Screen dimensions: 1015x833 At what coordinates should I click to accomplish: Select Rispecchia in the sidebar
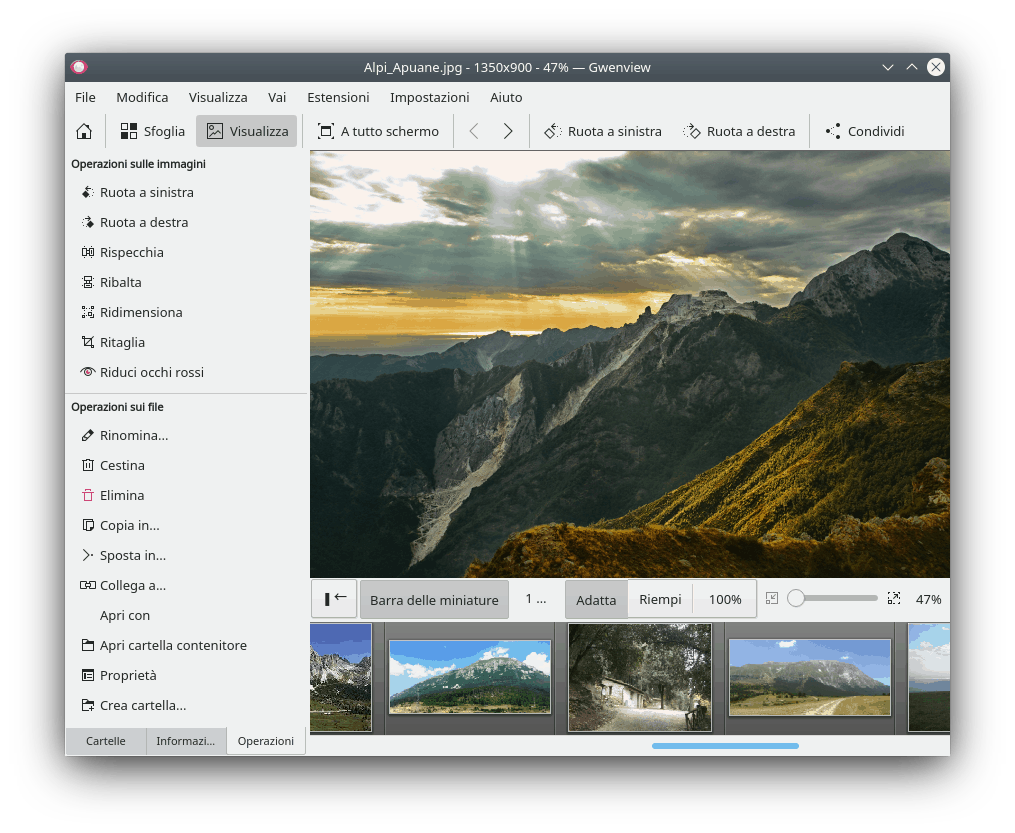[131, 252]
